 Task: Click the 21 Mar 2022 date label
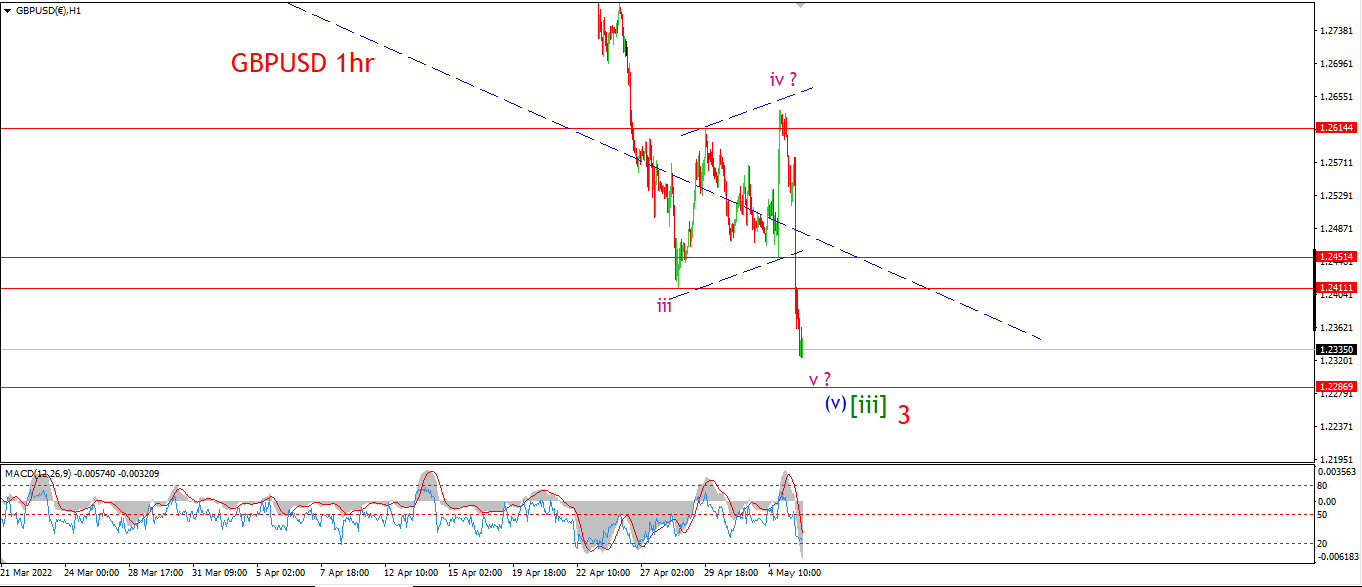click(25, 573)
